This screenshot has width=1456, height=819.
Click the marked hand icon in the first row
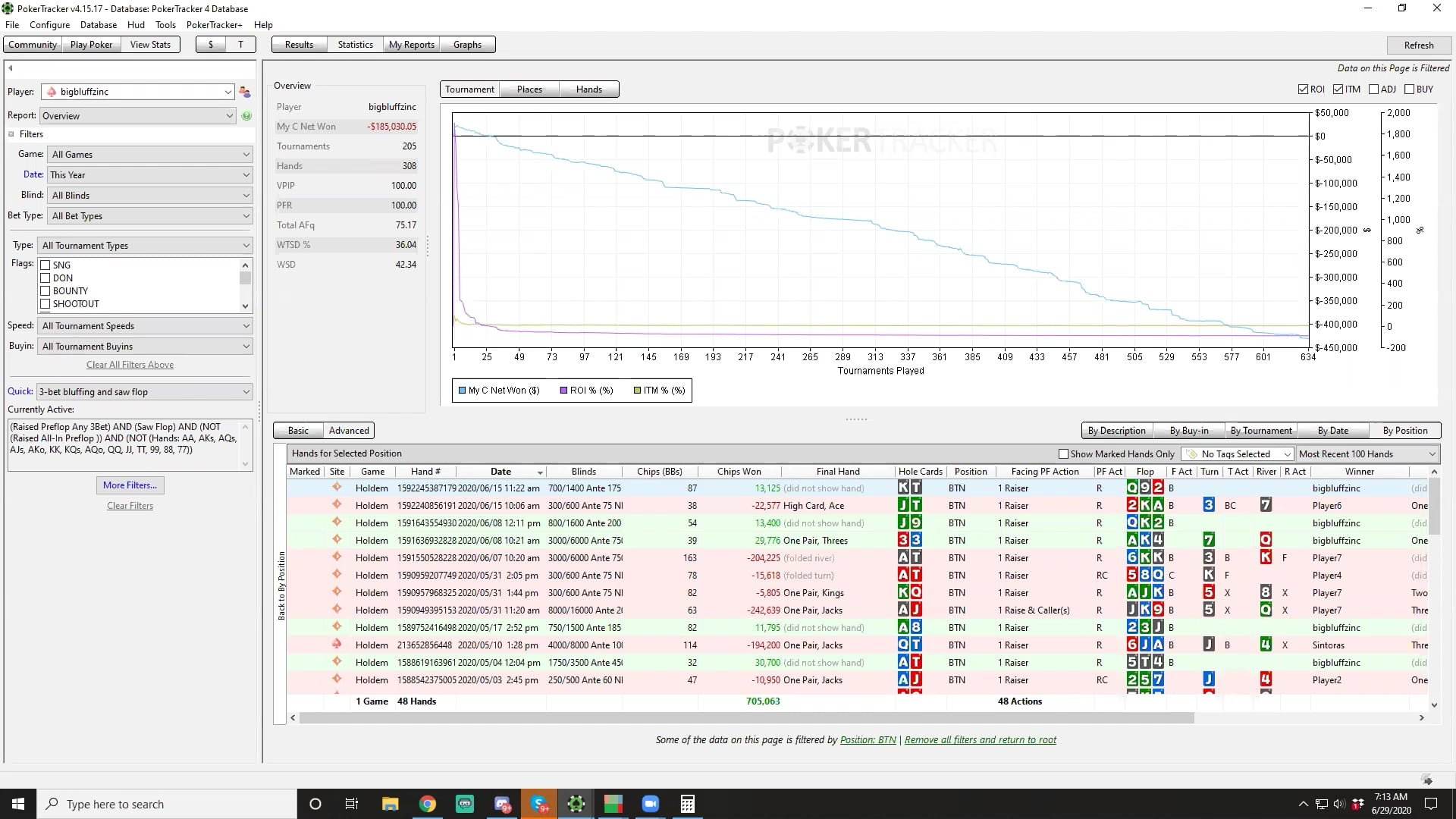tap(337, 488)
